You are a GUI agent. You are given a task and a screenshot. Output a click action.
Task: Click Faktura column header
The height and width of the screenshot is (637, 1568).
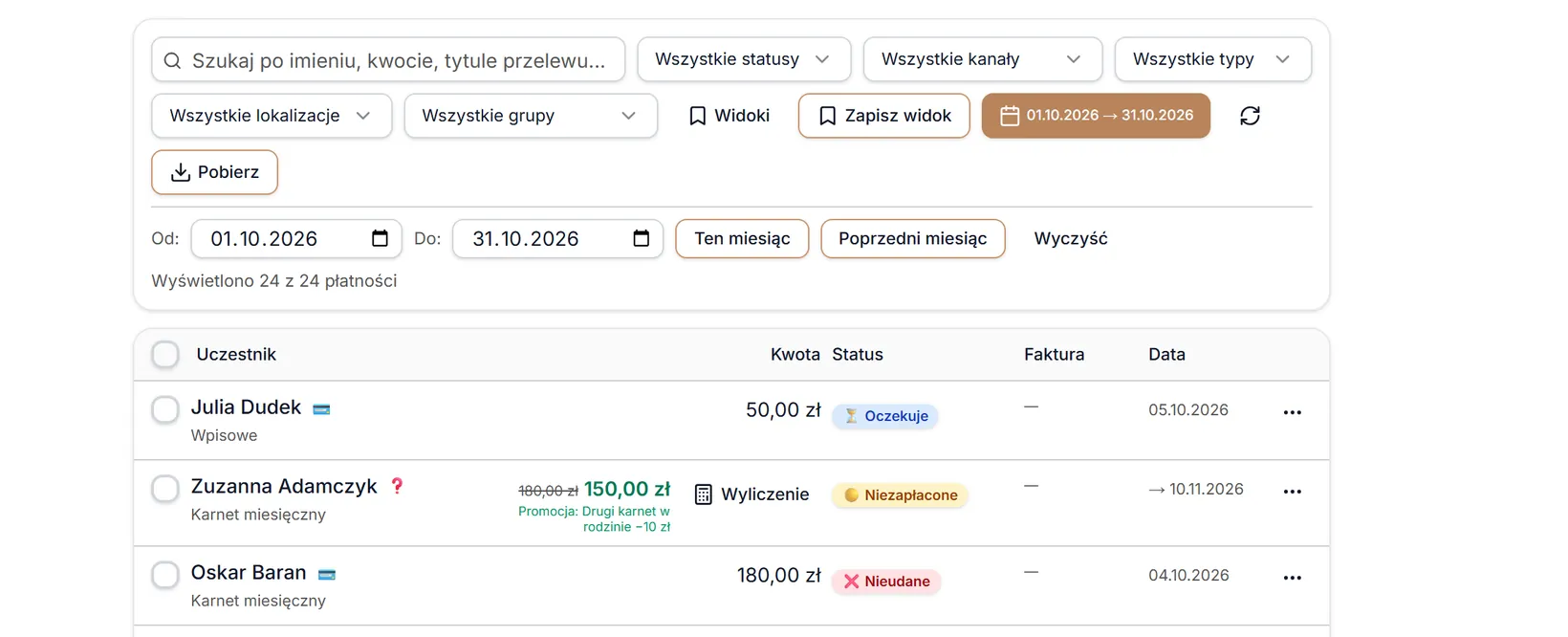pos(1055,354)
